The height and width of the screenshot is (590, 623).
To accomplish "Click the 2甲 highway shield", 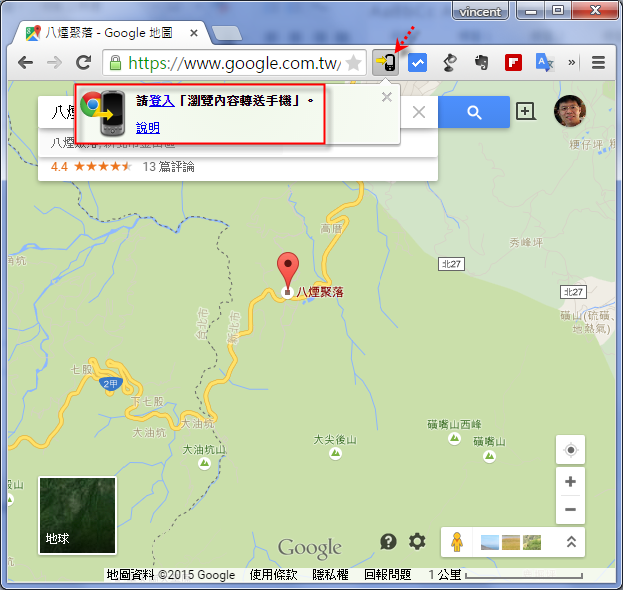I will [x=110, y=384].
